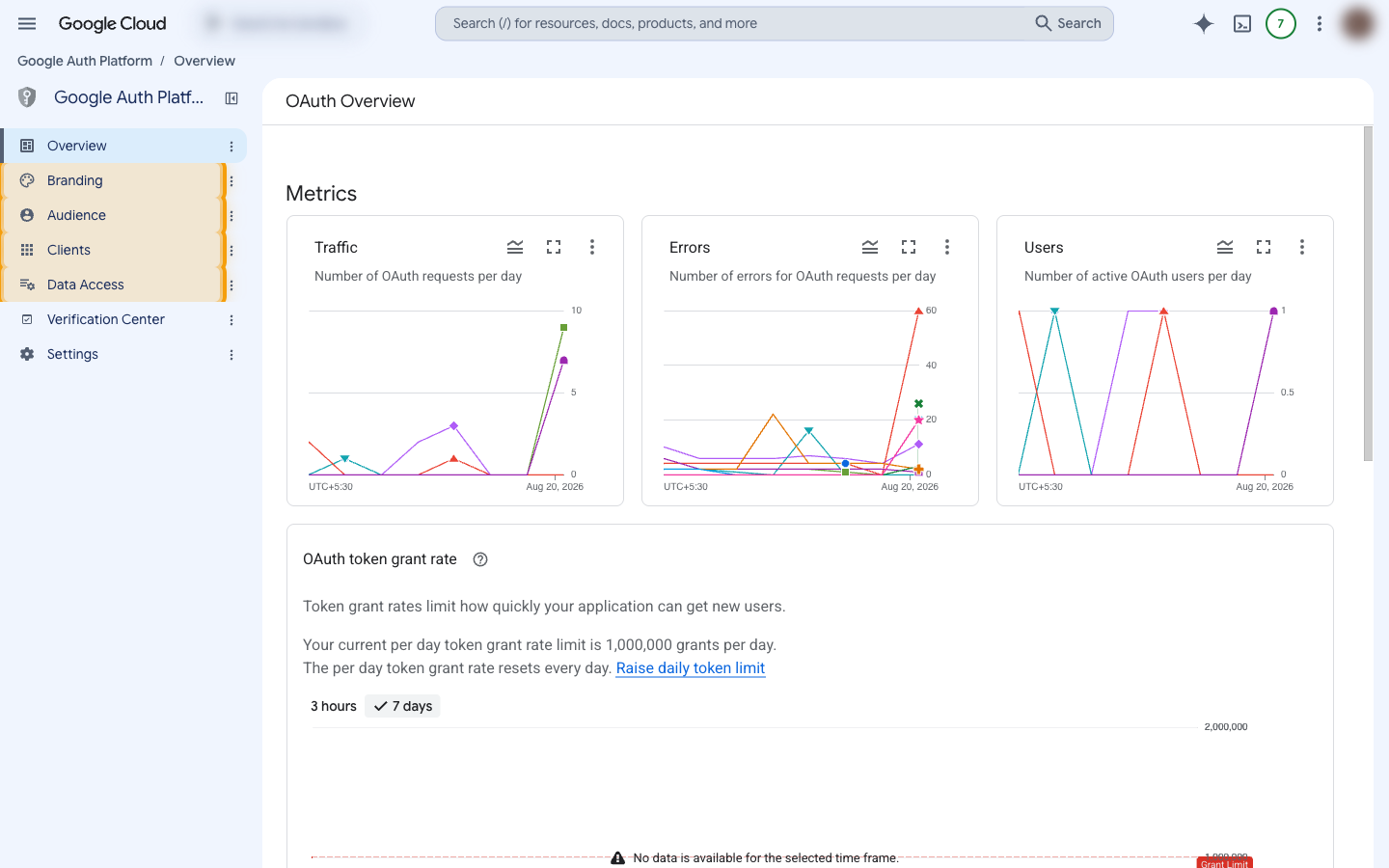Open notifications badge showing 7
The width and height of the screenshot is (1389, 868).
click(1281, 23)
